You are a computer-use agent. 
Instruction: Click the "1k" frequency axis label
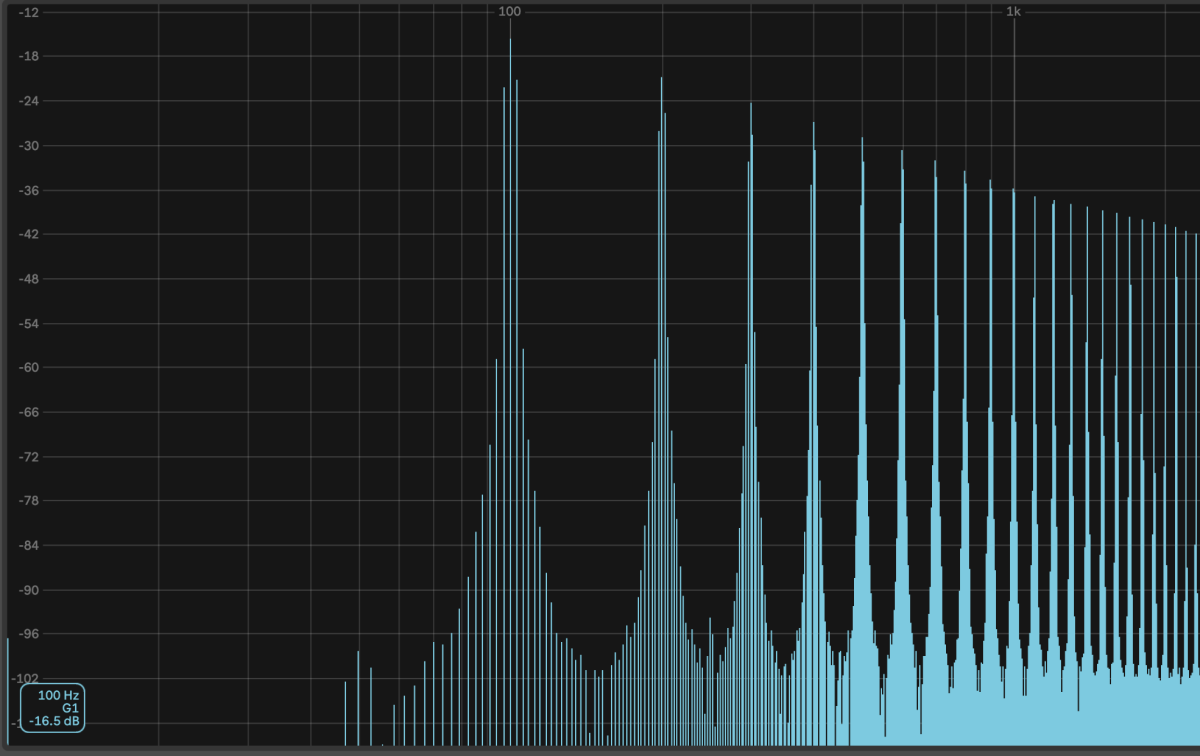(1013, 11)
